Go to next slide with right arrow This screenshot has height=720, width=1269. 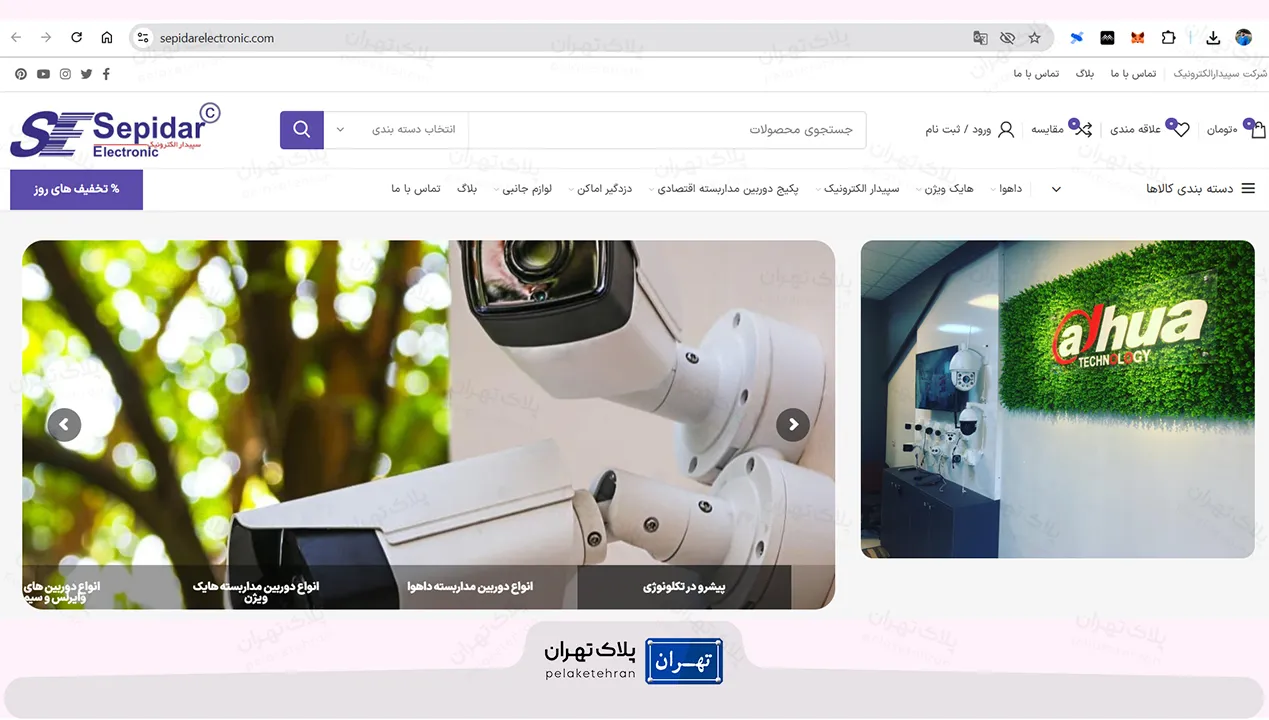[x=793, y=425]
